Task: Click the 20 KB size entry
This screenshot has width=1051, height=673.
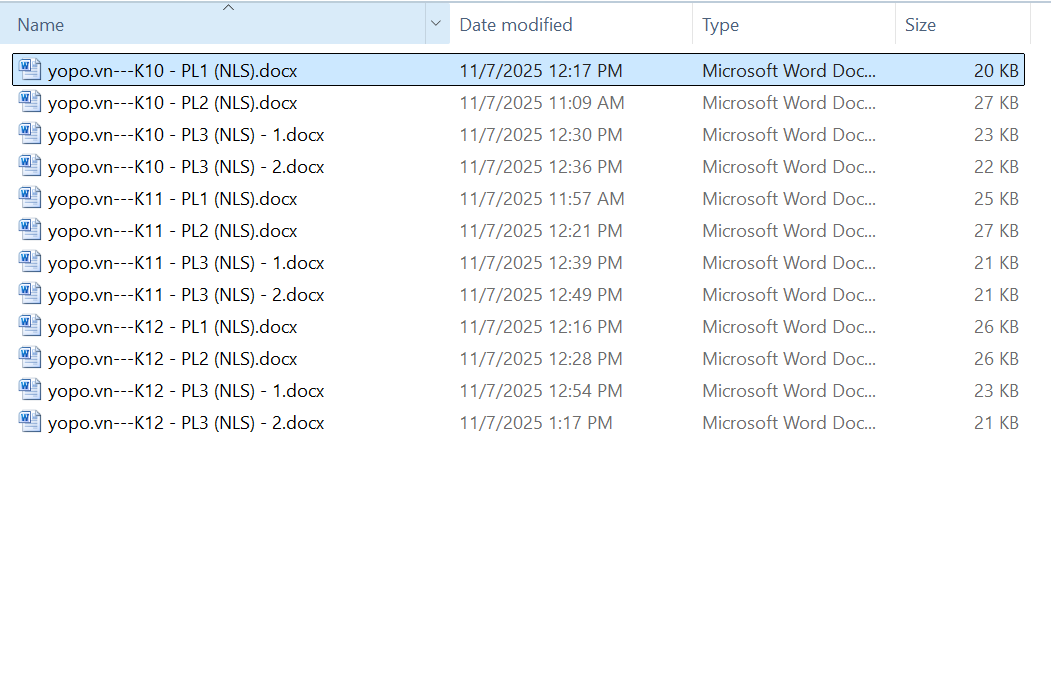Action: point(996,71)
